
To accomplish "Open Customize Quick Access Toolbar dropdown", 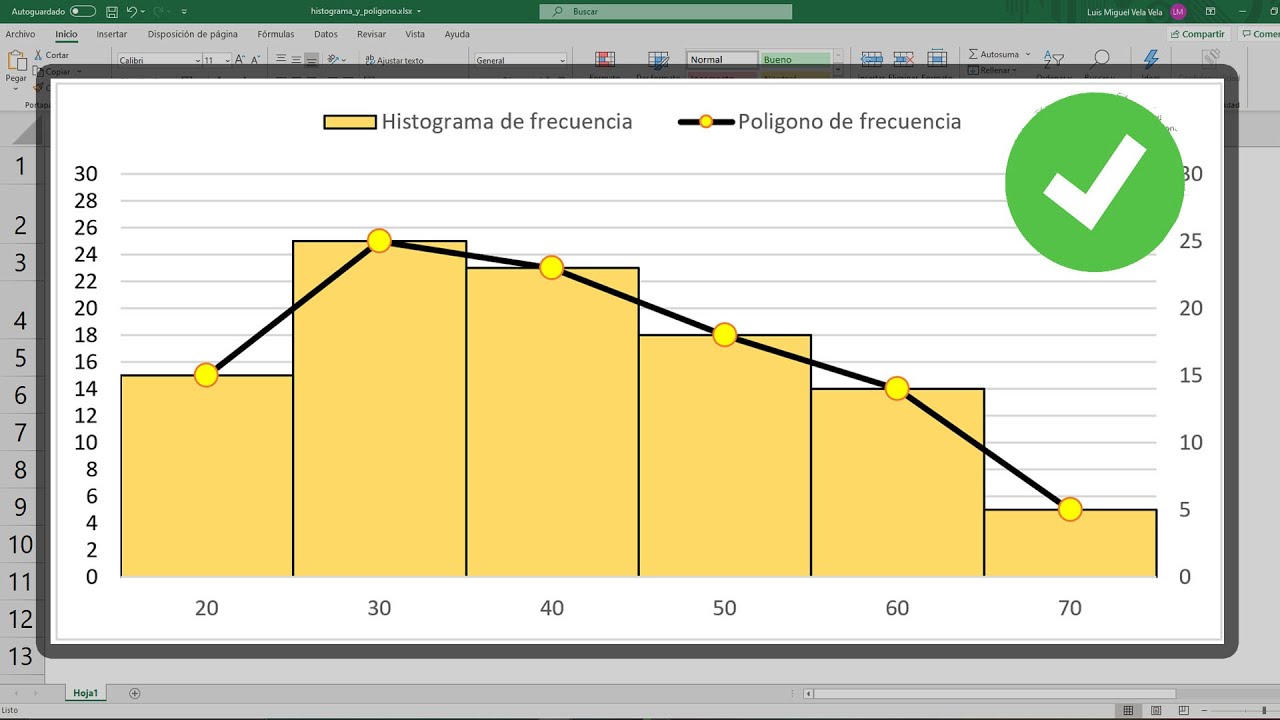I will (x=184, y=11).
